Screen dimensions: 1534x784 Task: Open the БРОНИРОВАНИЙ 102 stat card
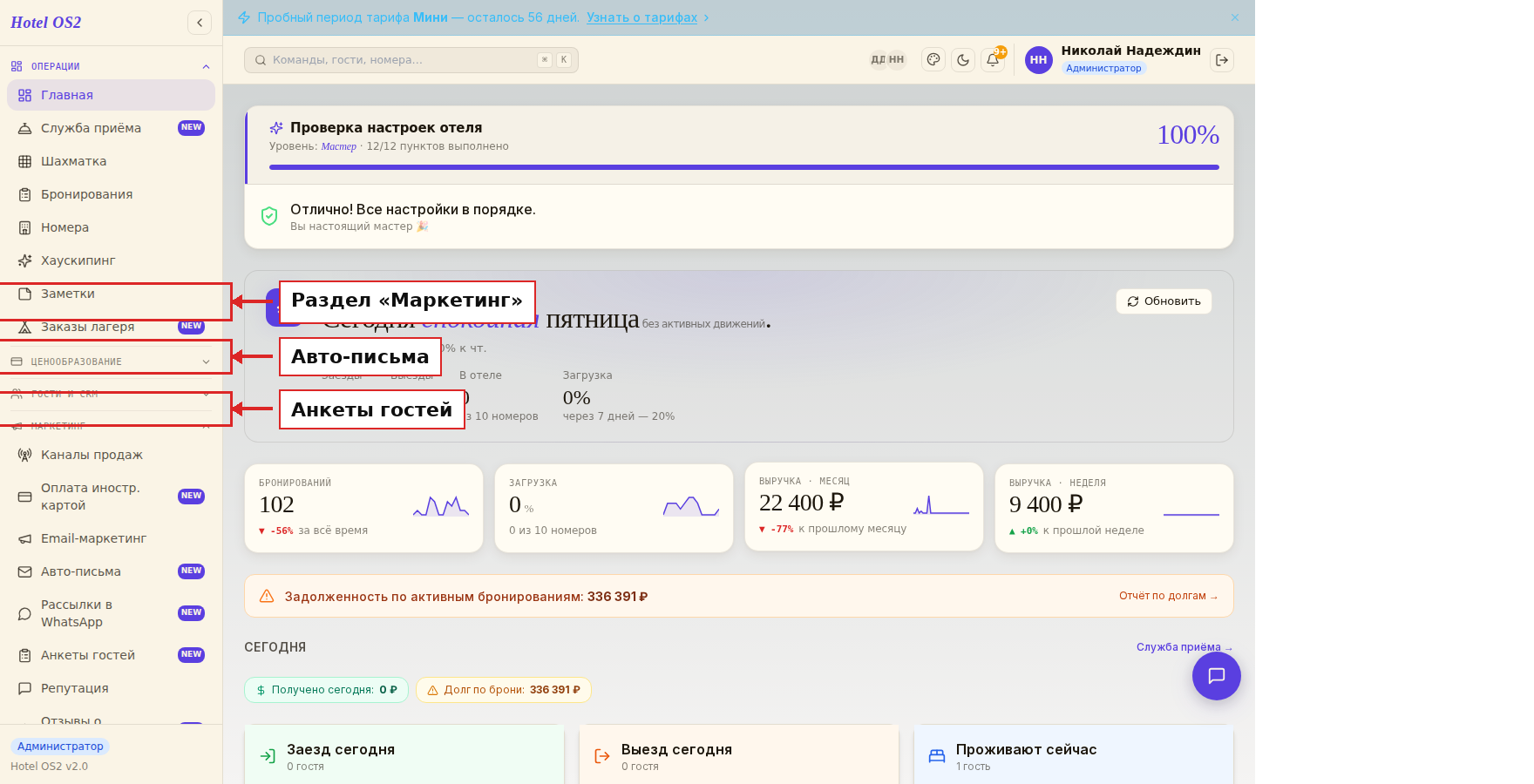click(363, 508)
